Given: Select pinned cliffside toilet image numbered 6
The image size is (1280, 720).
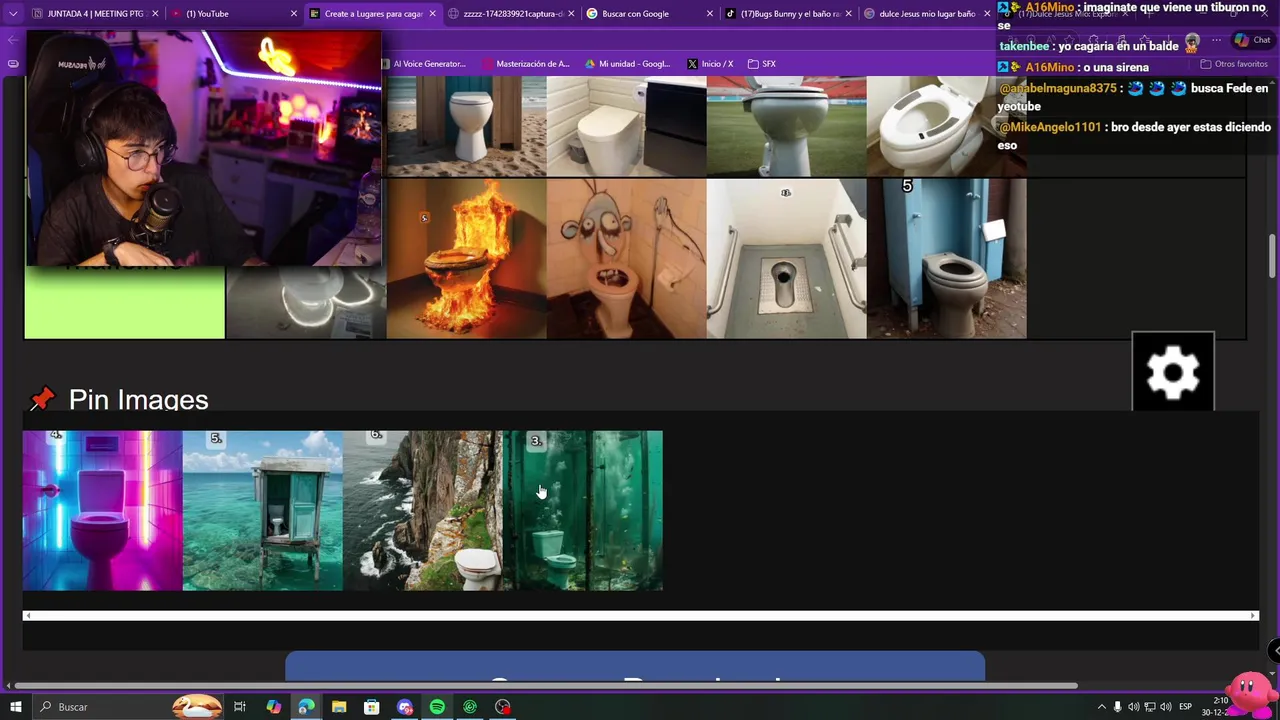Looking at the screenshot, I should tap(422, 510).
